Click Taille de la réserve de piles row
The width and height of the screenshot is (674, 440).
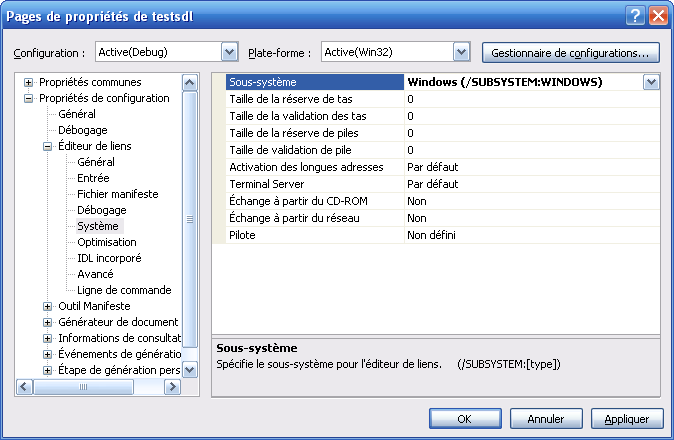click(443, 133)
